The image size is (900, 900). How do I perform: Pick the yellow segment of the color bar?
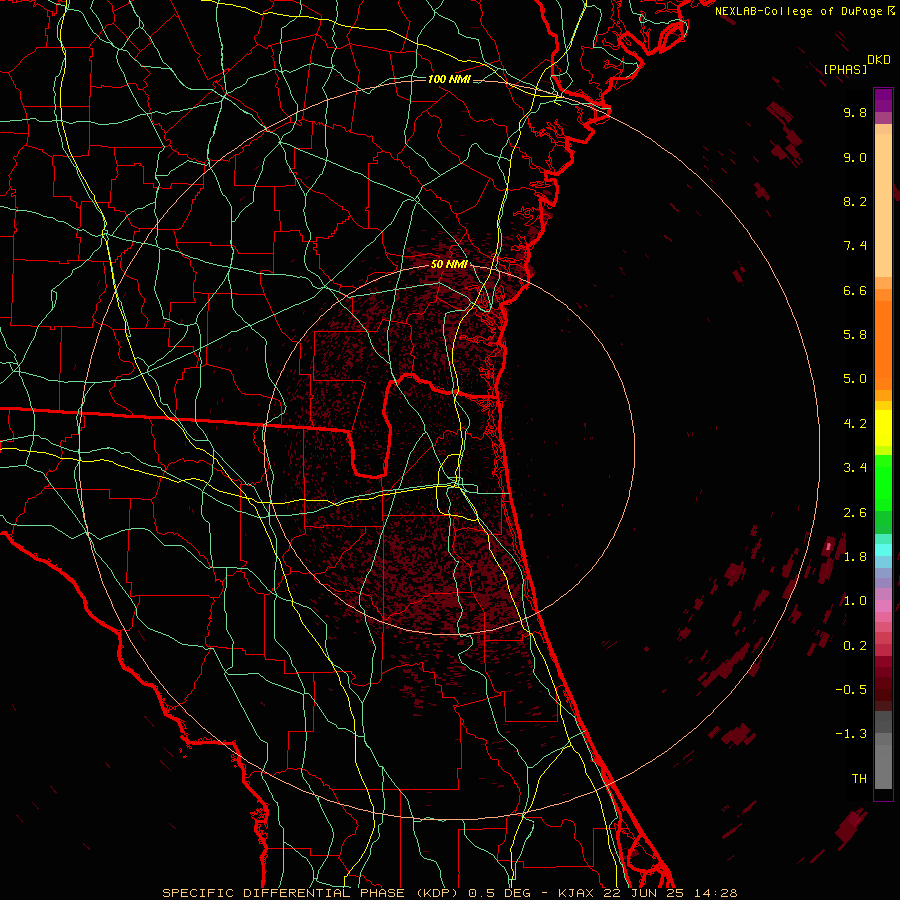[x=883, y=428]
